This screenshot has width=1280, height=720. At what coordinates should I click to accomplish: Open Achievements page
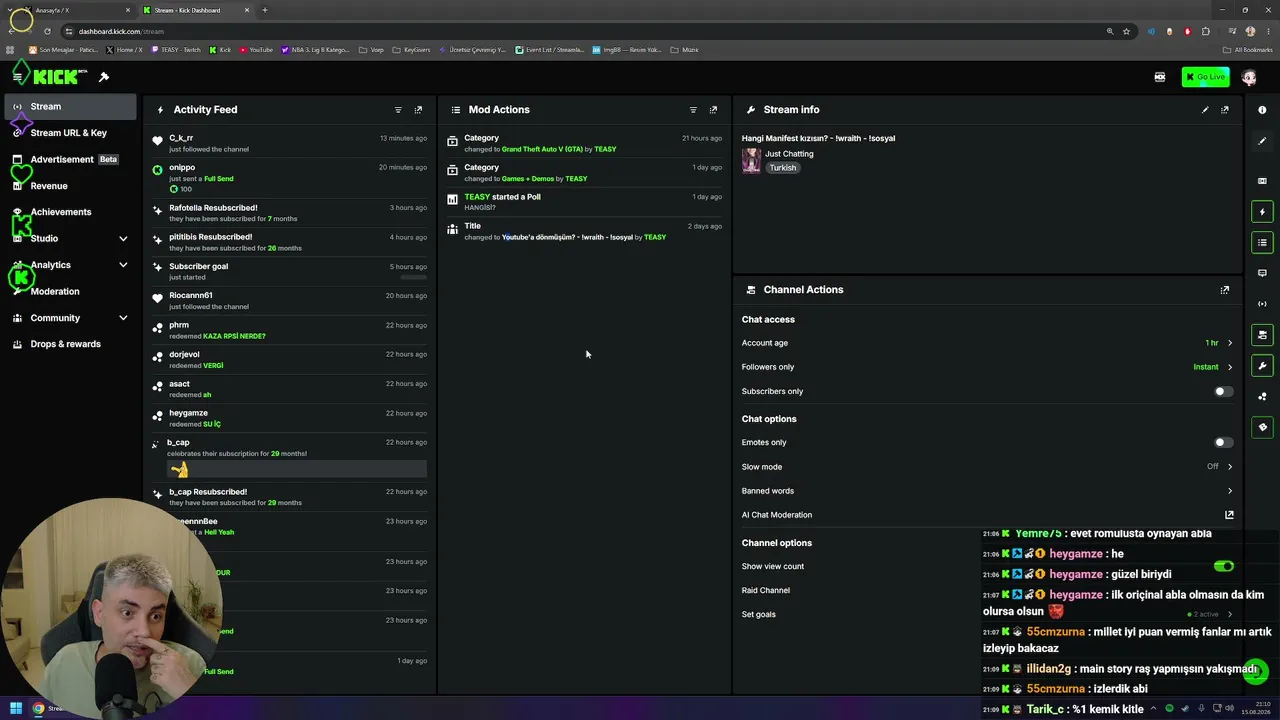coord(70,212)
